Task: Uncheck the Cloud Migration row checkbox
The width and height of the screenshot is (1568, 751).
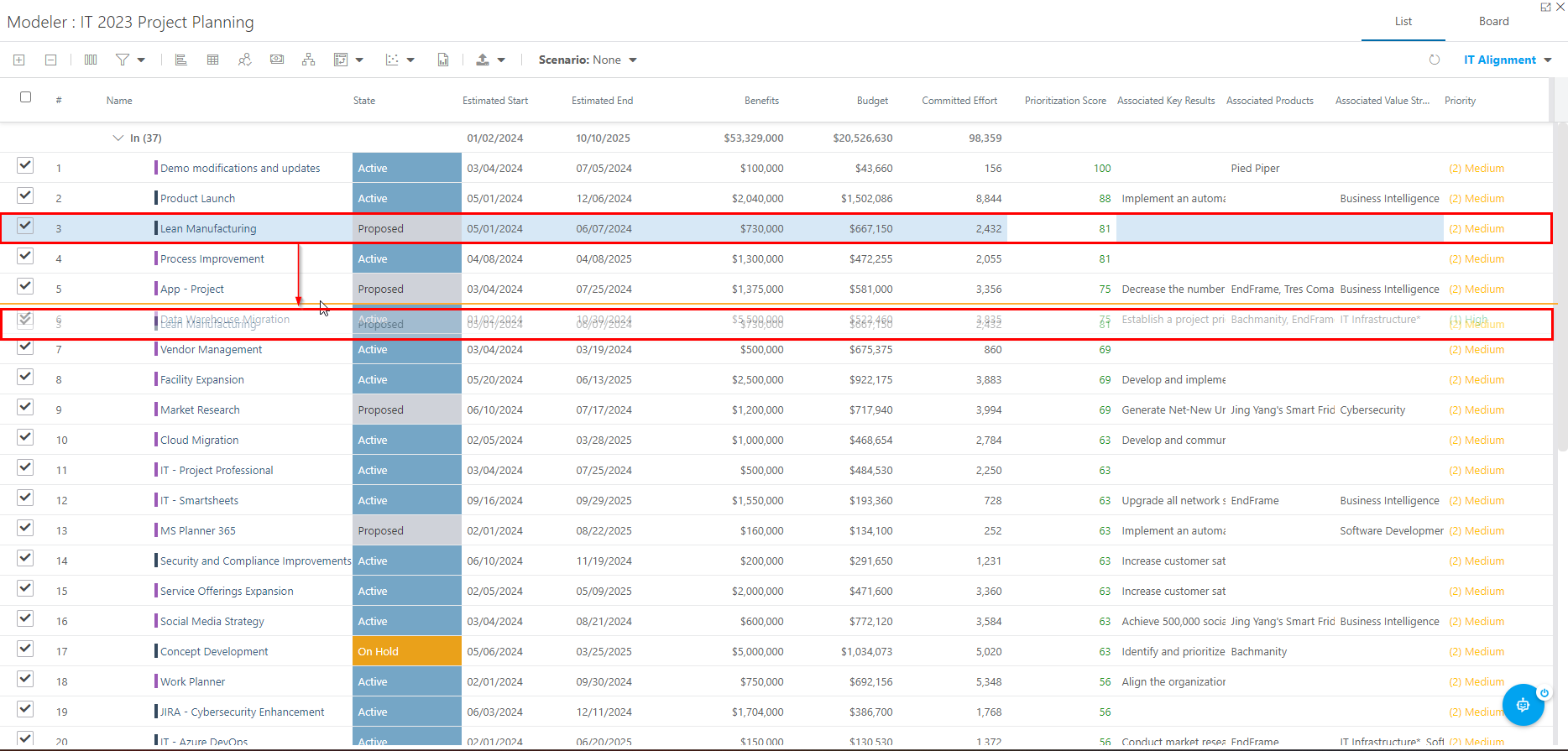Action: pos(25,437)
